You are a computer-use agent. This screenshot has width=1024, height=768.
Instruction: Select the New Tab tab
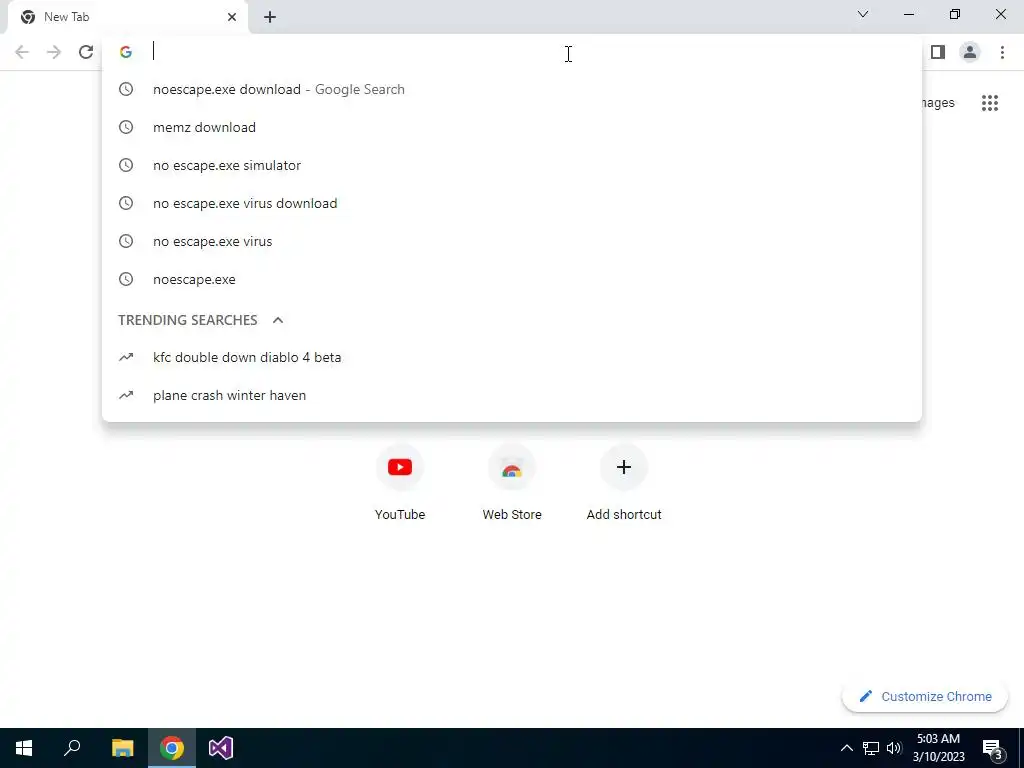tap(127, 17)
